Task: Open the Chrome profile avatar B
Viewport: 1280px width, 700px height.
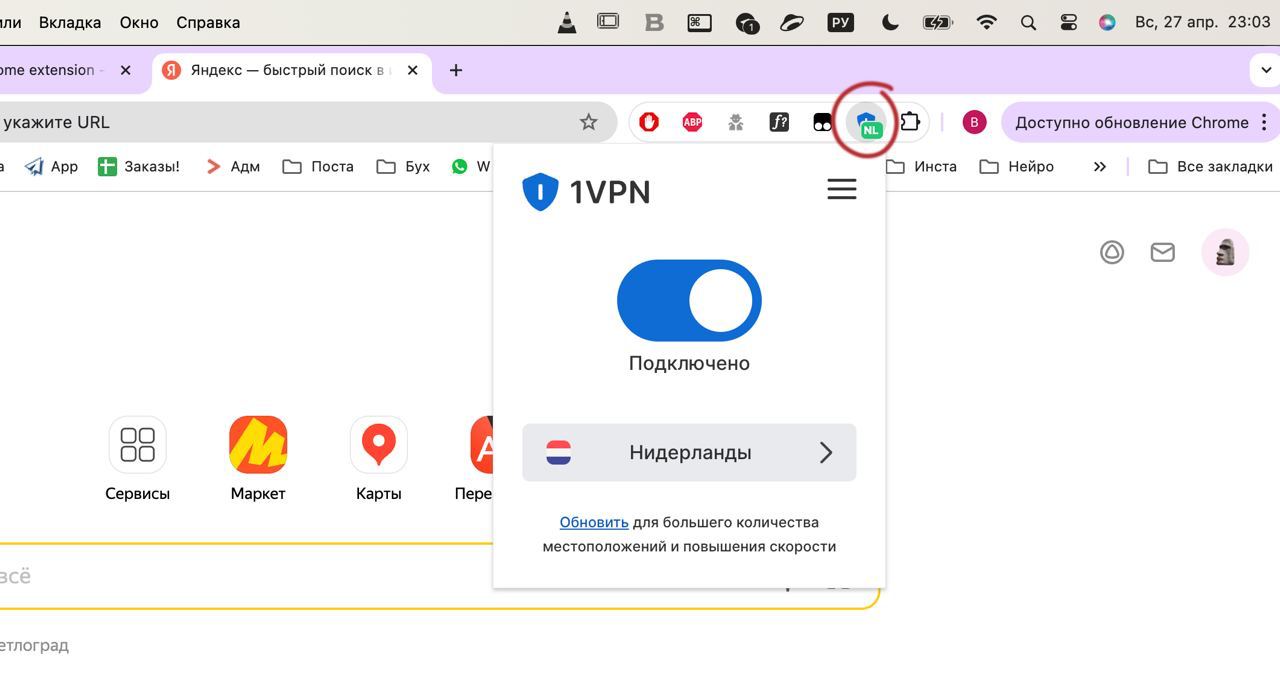Action: [x=974, y=122]
